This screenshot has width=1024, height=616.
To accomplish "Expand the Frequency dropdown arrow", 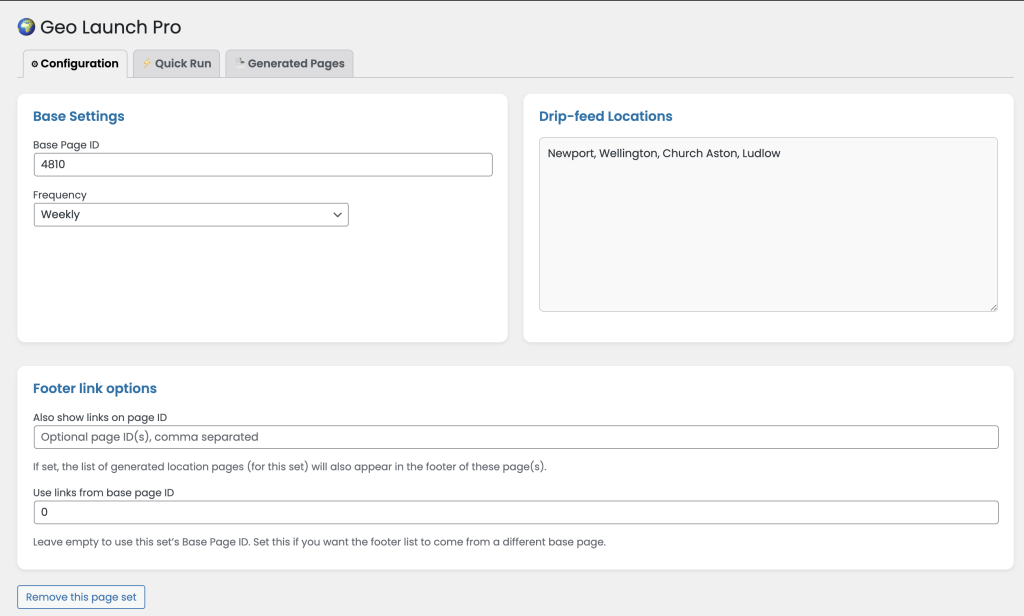I will pos(337,215).
